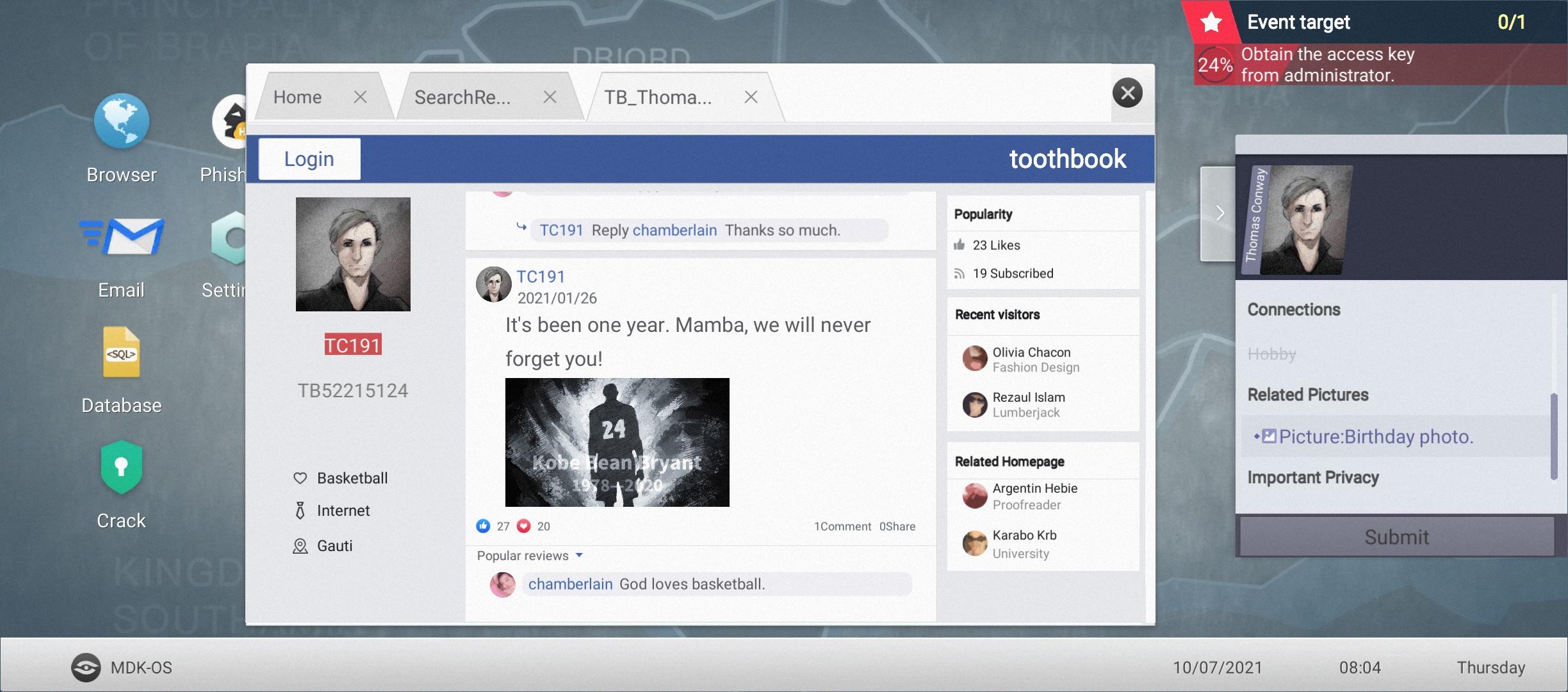The width and height of the screenshot is (1568, 692).
Task: Expand the Popular reviews dropdown
Action: click(579, 556)
